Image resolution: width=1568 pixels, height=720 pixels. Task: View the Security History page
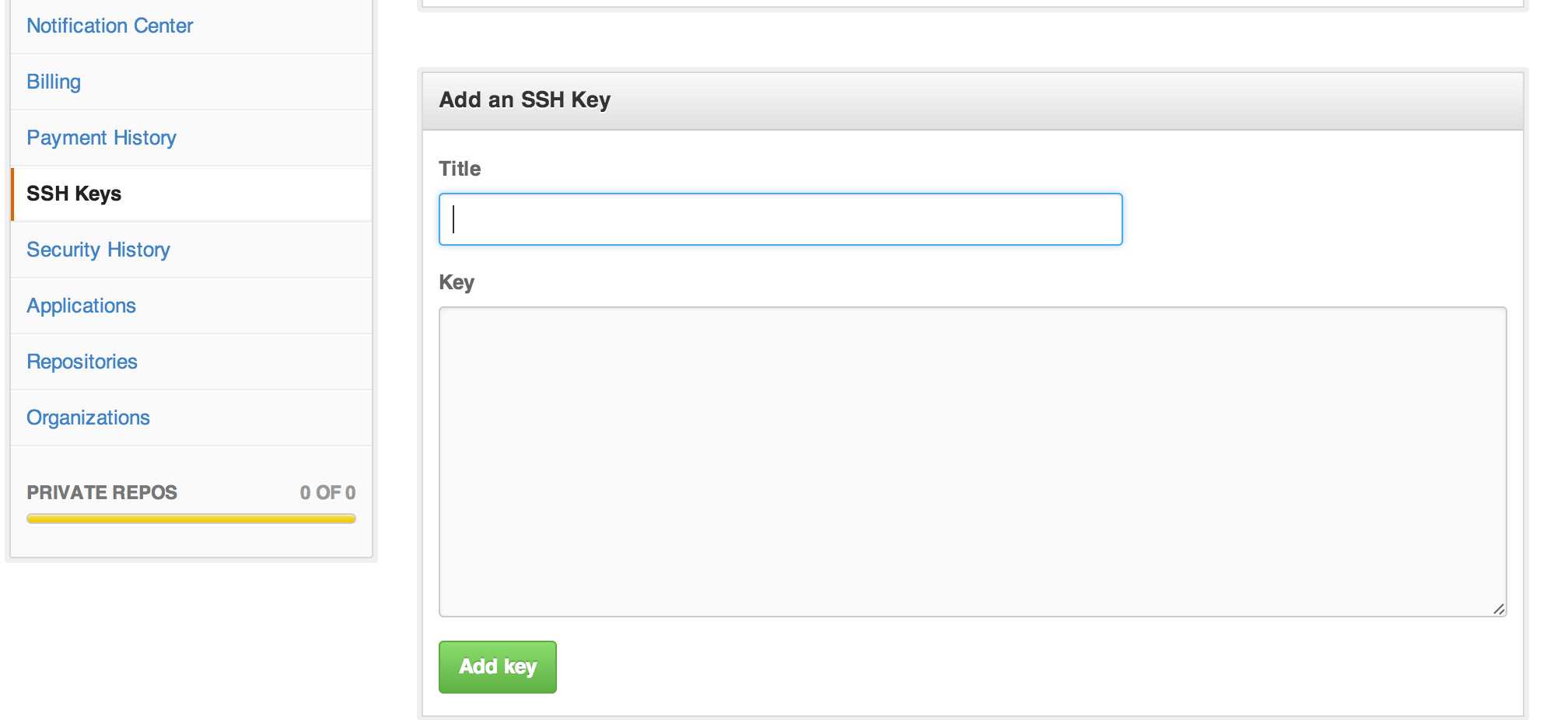(98, 250)
